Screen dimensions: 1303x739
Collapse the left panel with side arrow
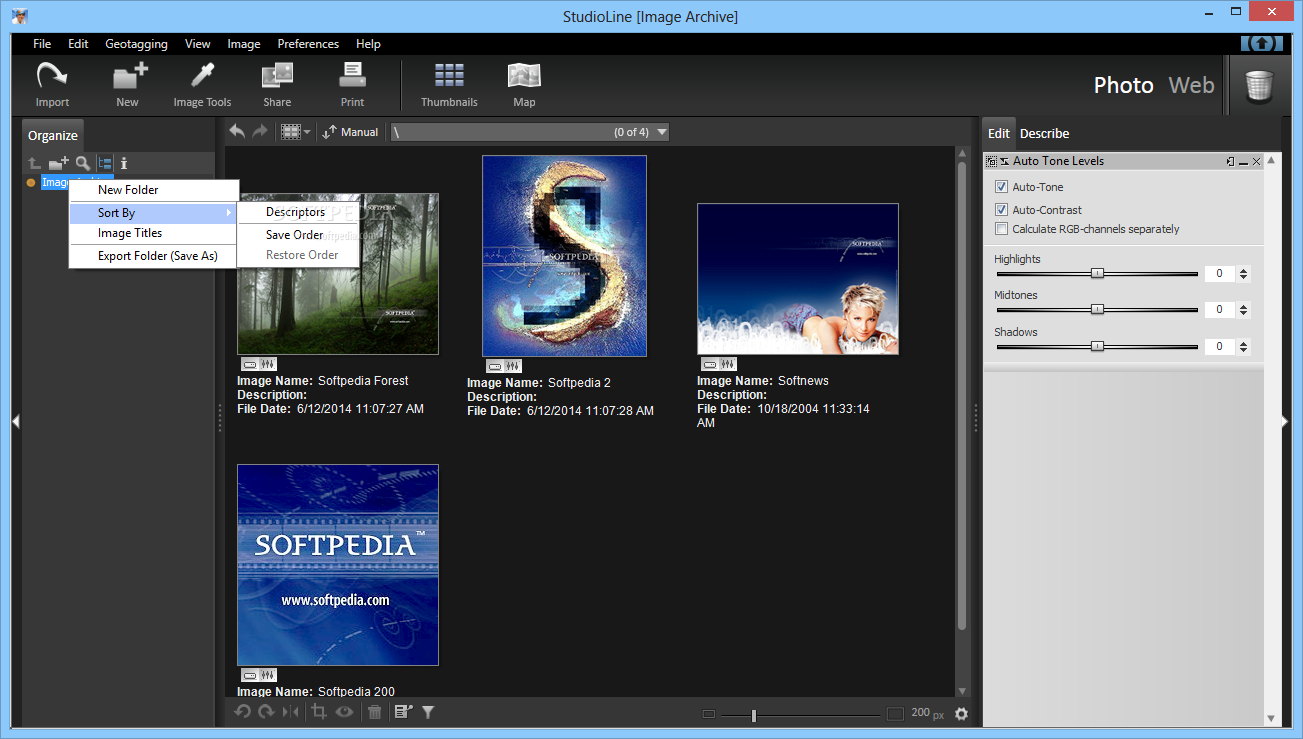point(15,422)
